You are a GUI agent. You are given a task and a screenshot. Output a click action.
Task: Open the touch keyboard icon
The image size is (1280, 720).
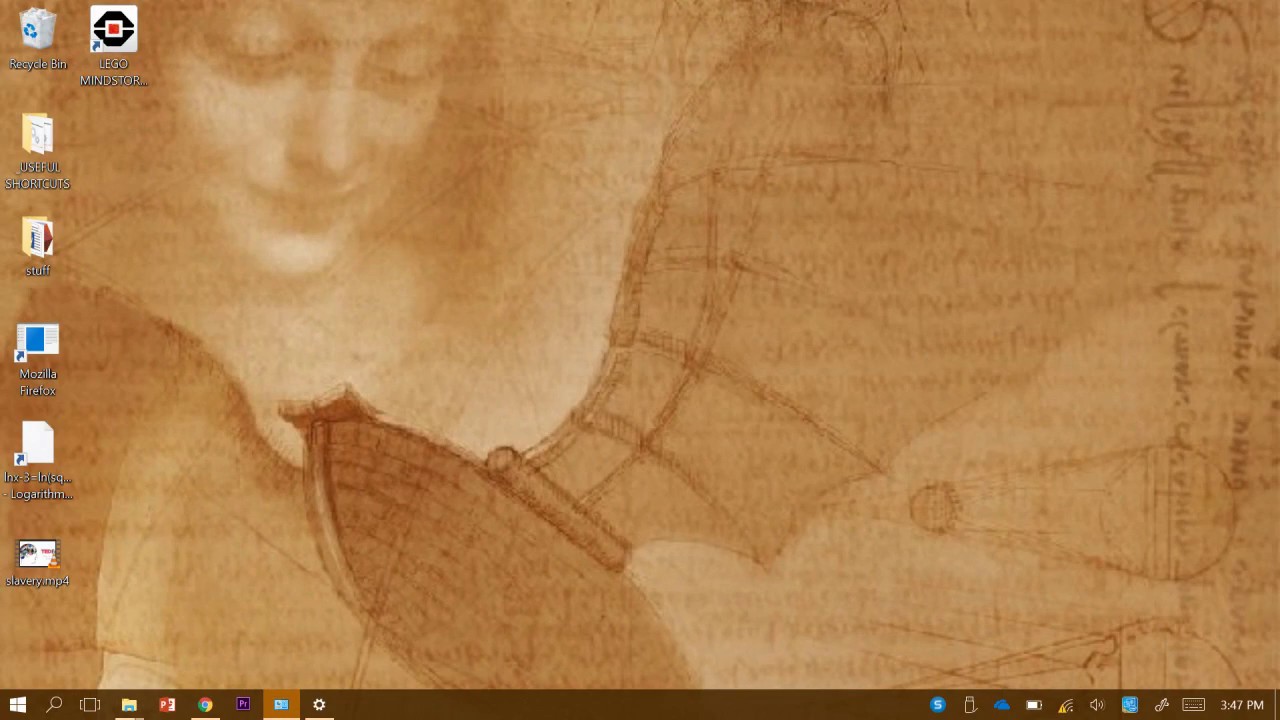pyautogui.click(x=1193, y=705)
